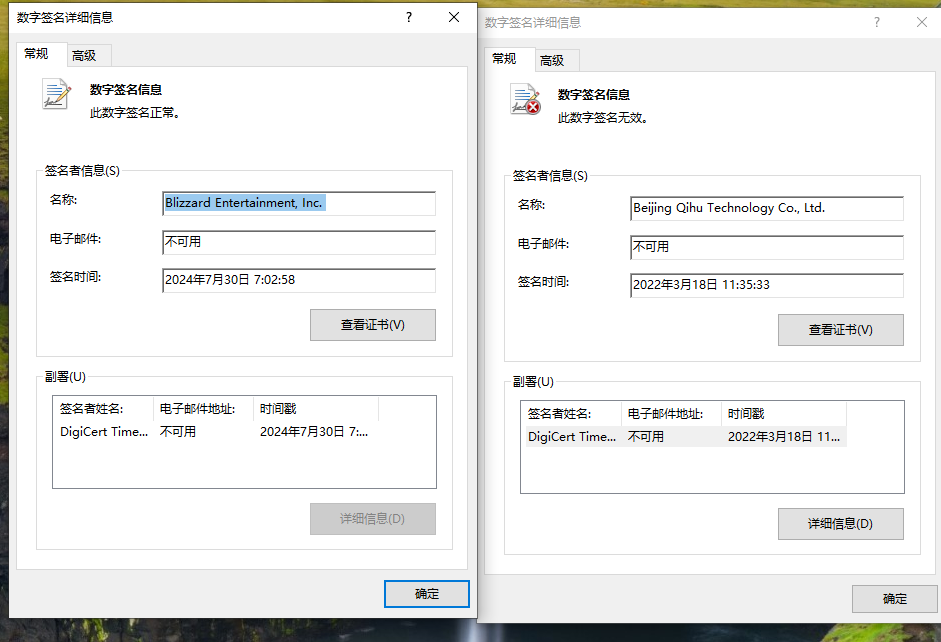Click 详细信息(D) button in right dialog
The image size is (941, 642).
click(841, 524)
